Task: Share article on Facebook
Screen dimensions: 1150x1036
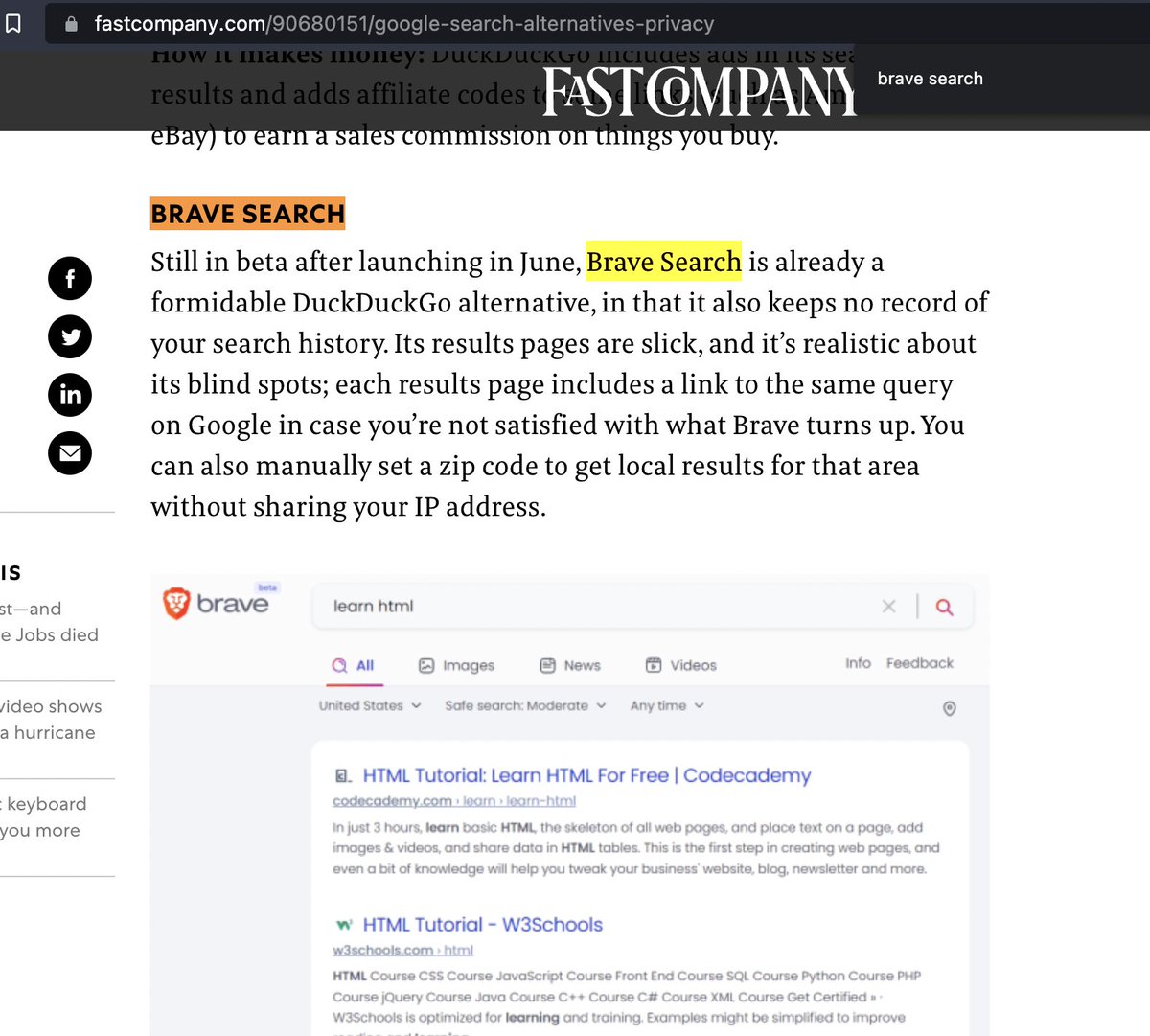Action: coord(70,279)
